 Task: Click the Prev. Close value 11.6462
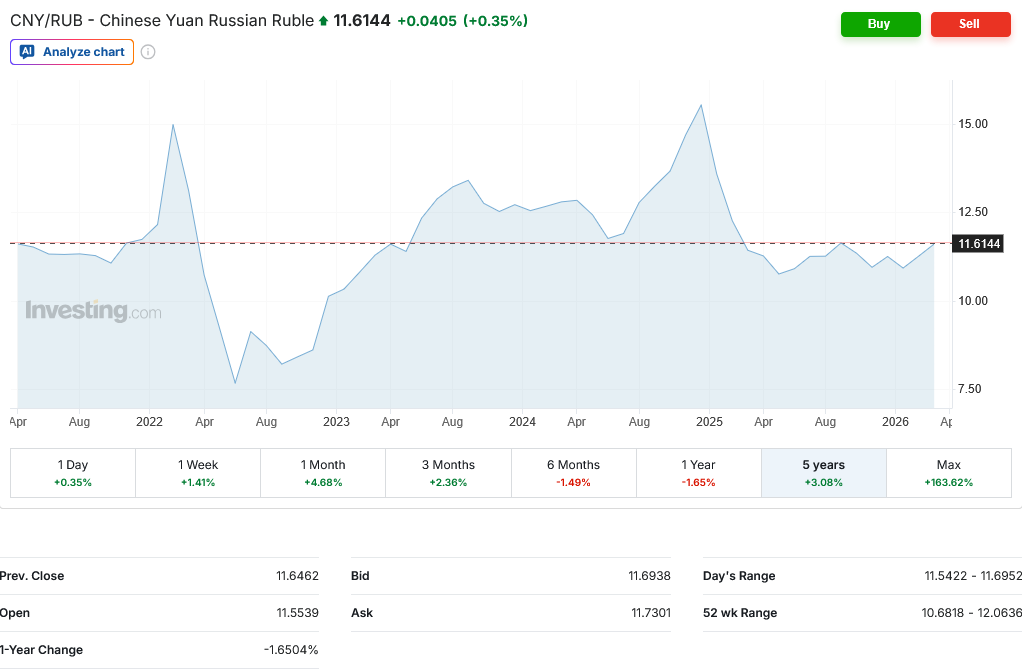(x=297, y=576)
